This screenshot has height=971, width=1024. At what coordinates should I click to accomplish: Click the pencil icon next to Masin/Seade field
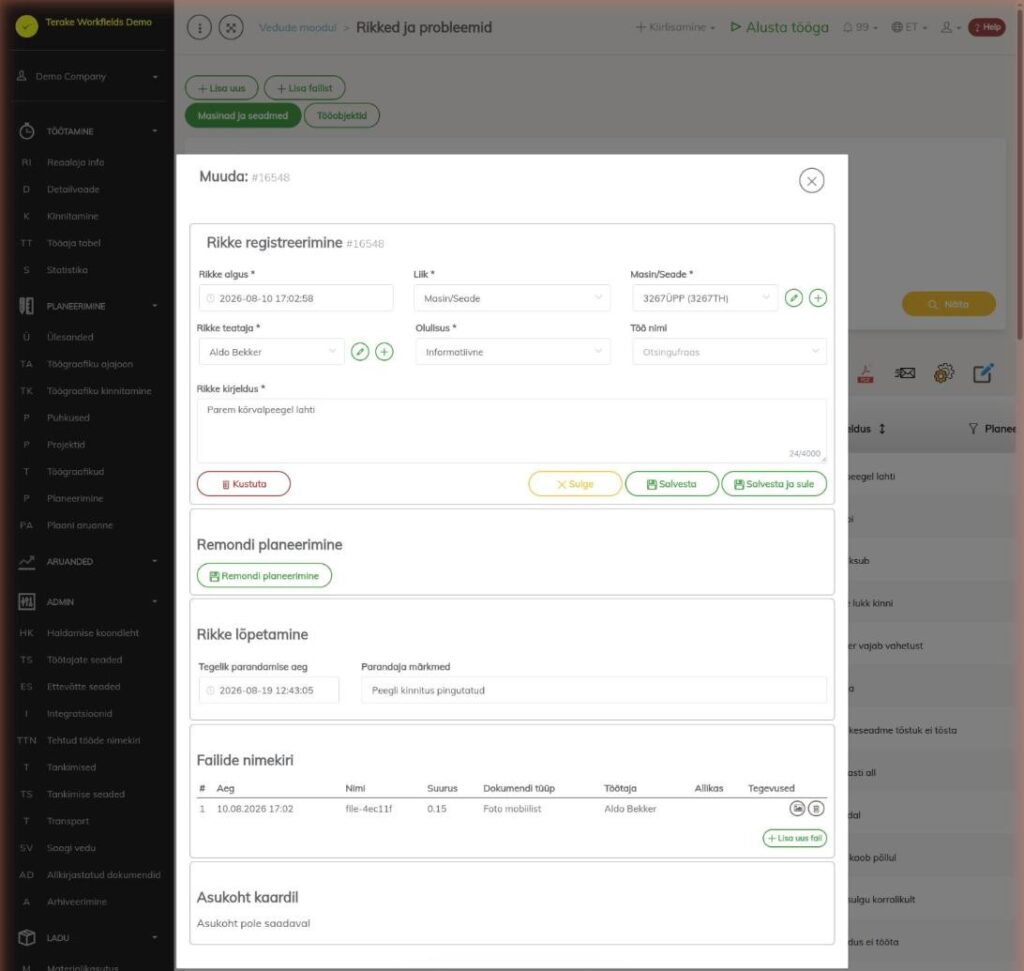[x=793, y=298]
